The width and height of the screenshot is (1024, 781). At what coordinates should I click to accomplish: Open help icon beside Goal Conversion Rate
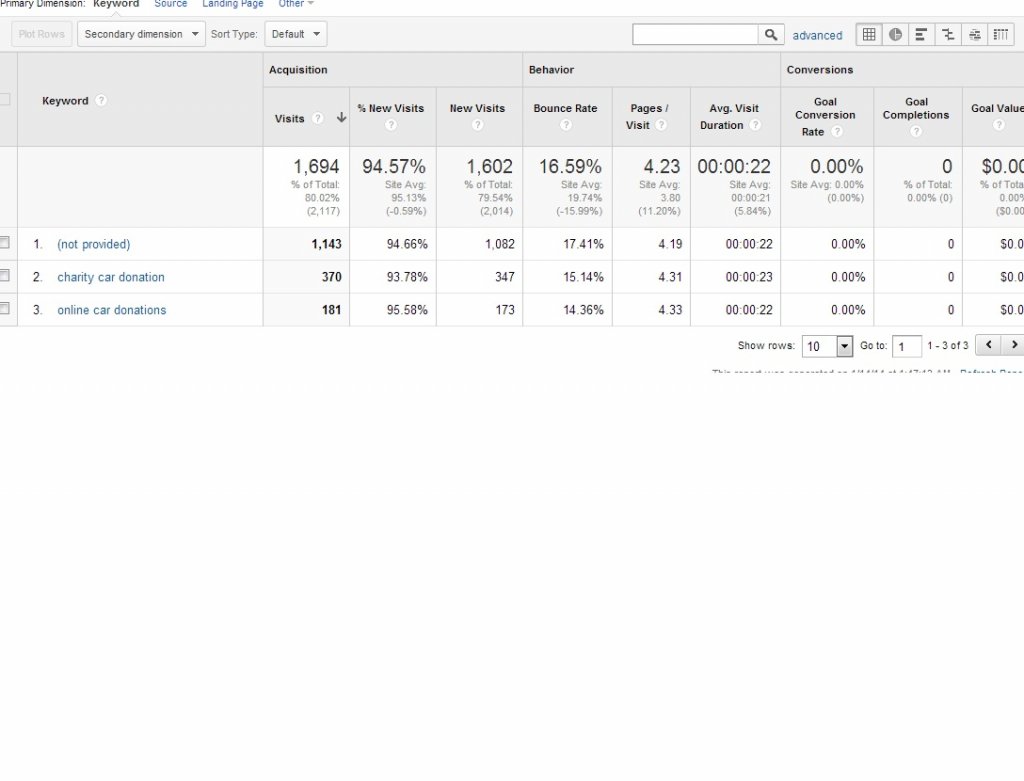click(837, 131)
